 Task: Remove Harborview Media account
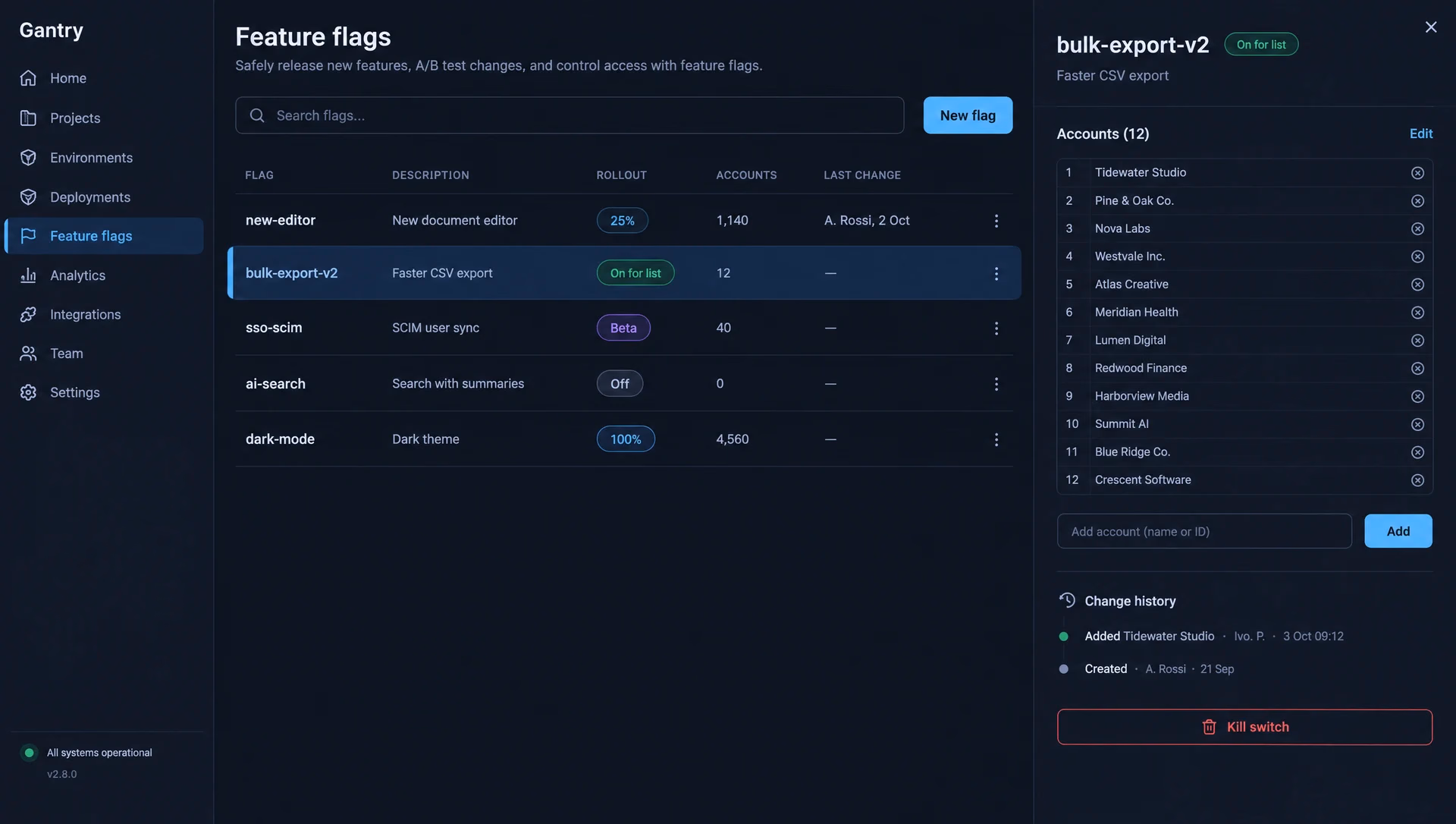1417,397
